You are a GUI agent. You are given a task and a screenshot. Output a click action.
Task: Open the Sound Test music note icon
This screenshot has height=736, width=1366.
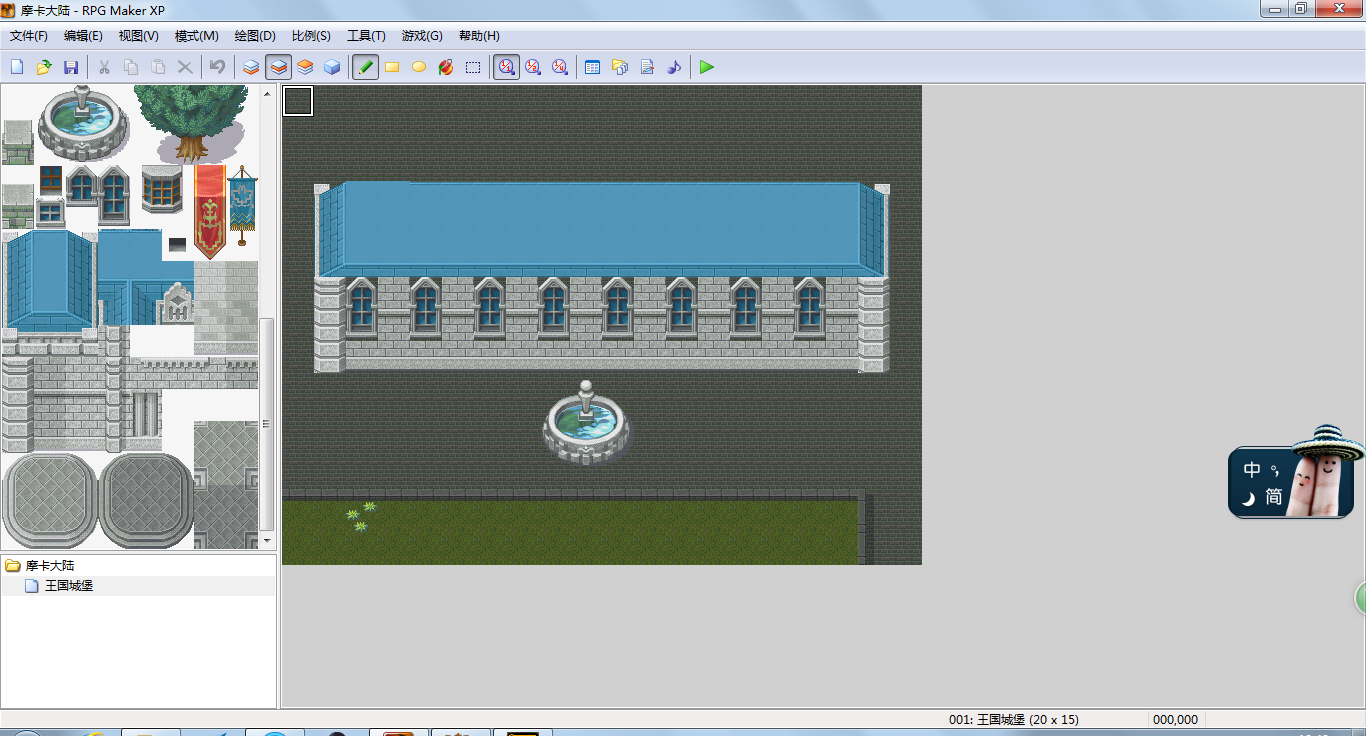pyautogui.click(x=673, y=67)
